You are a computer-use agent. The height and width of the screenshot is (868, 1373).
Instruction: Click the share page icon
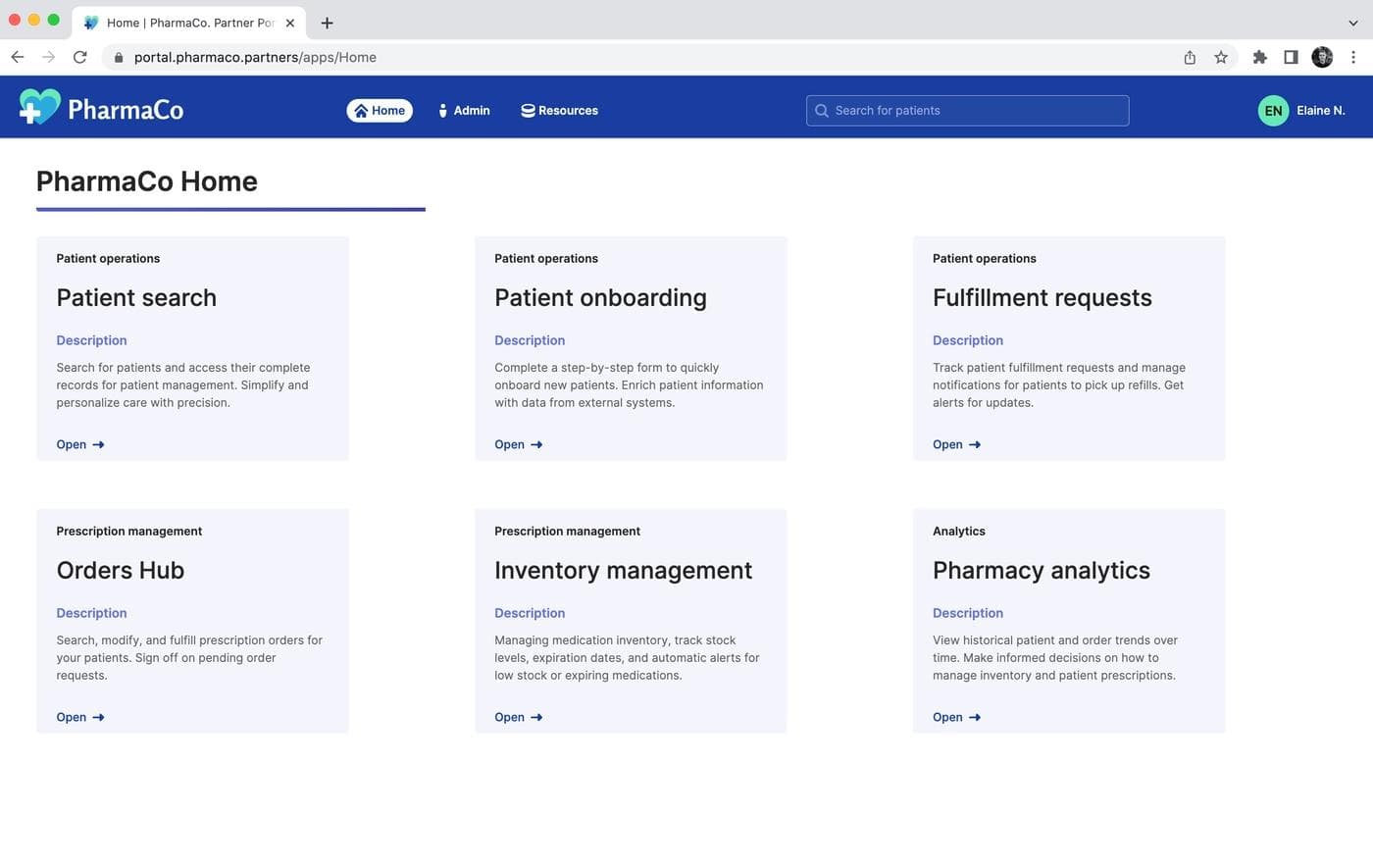[x=1190, y=58]
